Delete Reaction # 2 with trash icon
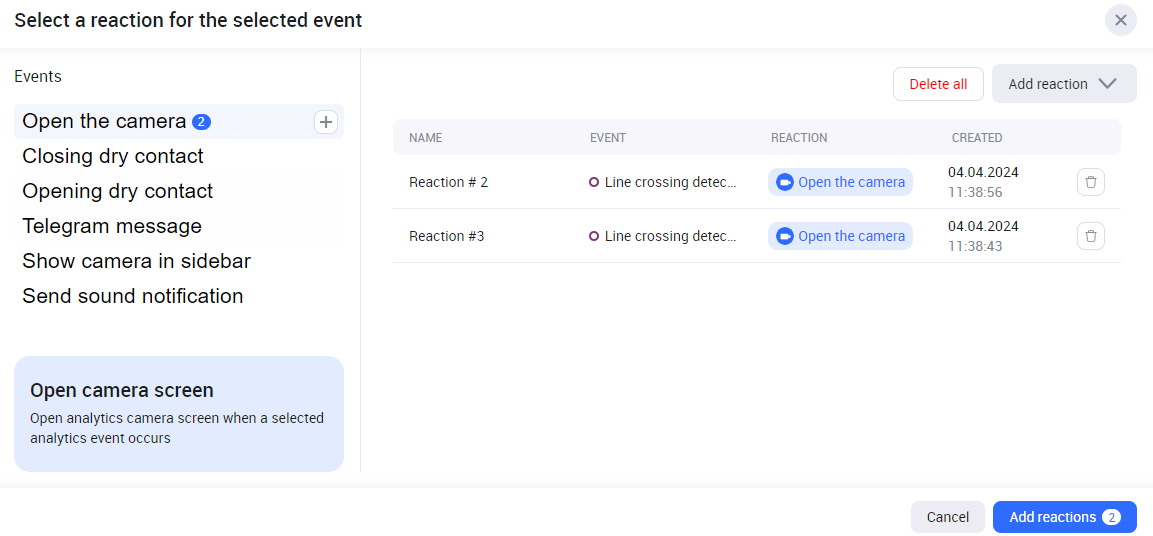 1091,182
